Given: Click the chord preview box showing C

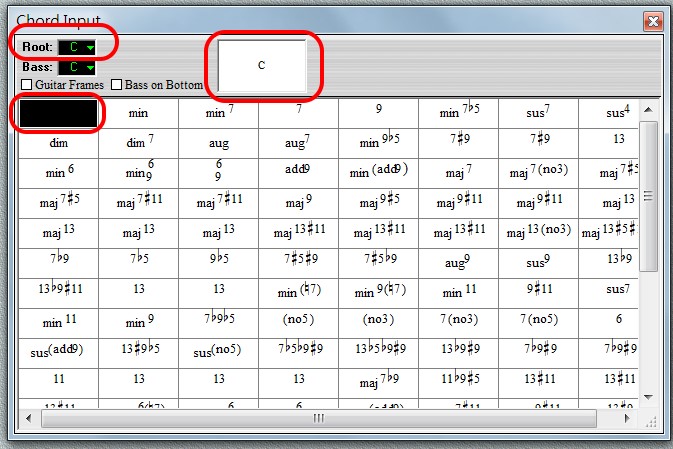Looking at the screenshot, I should [x=262, y=65].
